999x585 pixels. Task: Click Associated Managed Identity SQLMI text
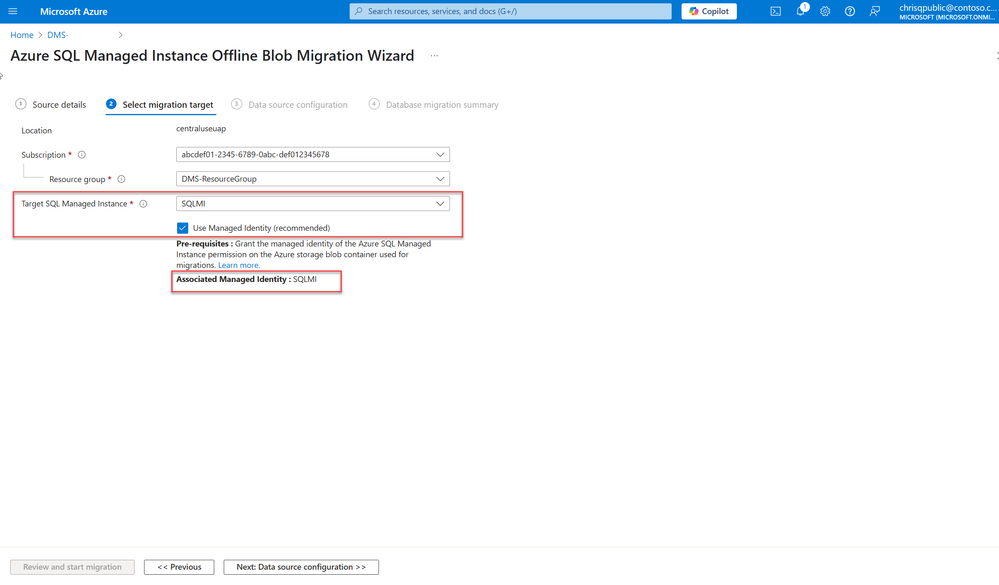pos(247,279)
